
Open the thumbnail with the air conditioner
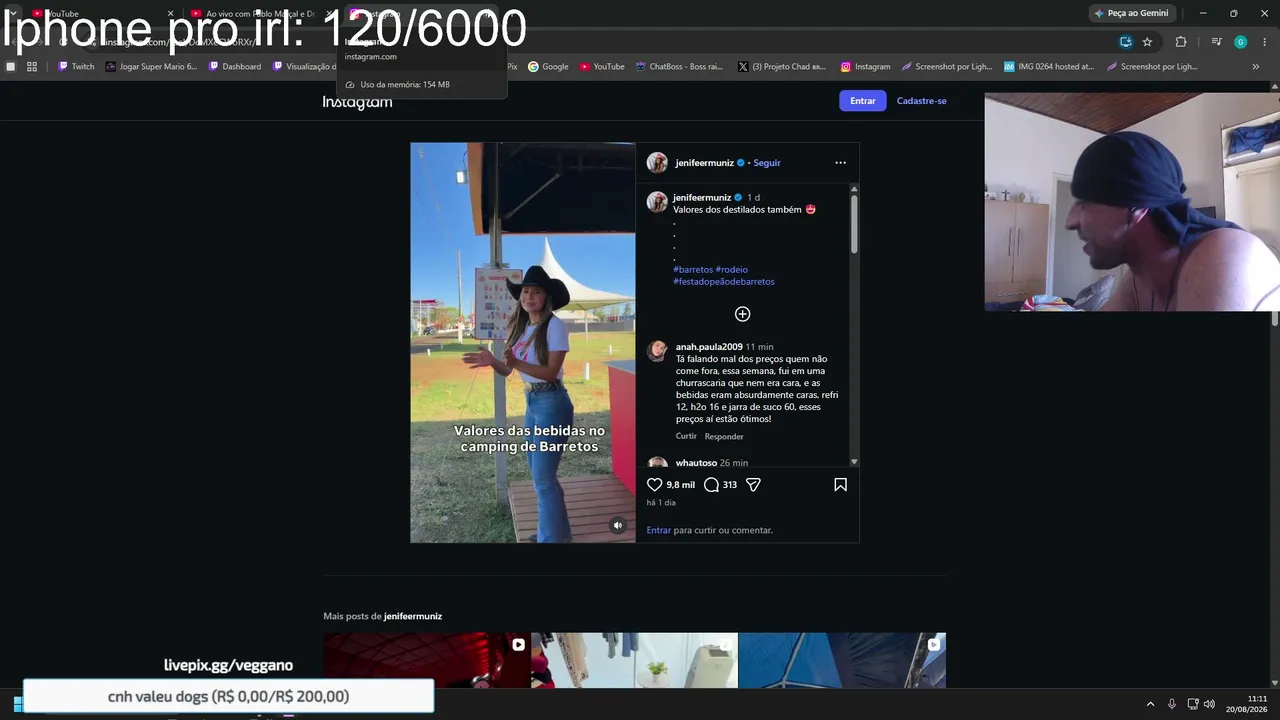634,660
